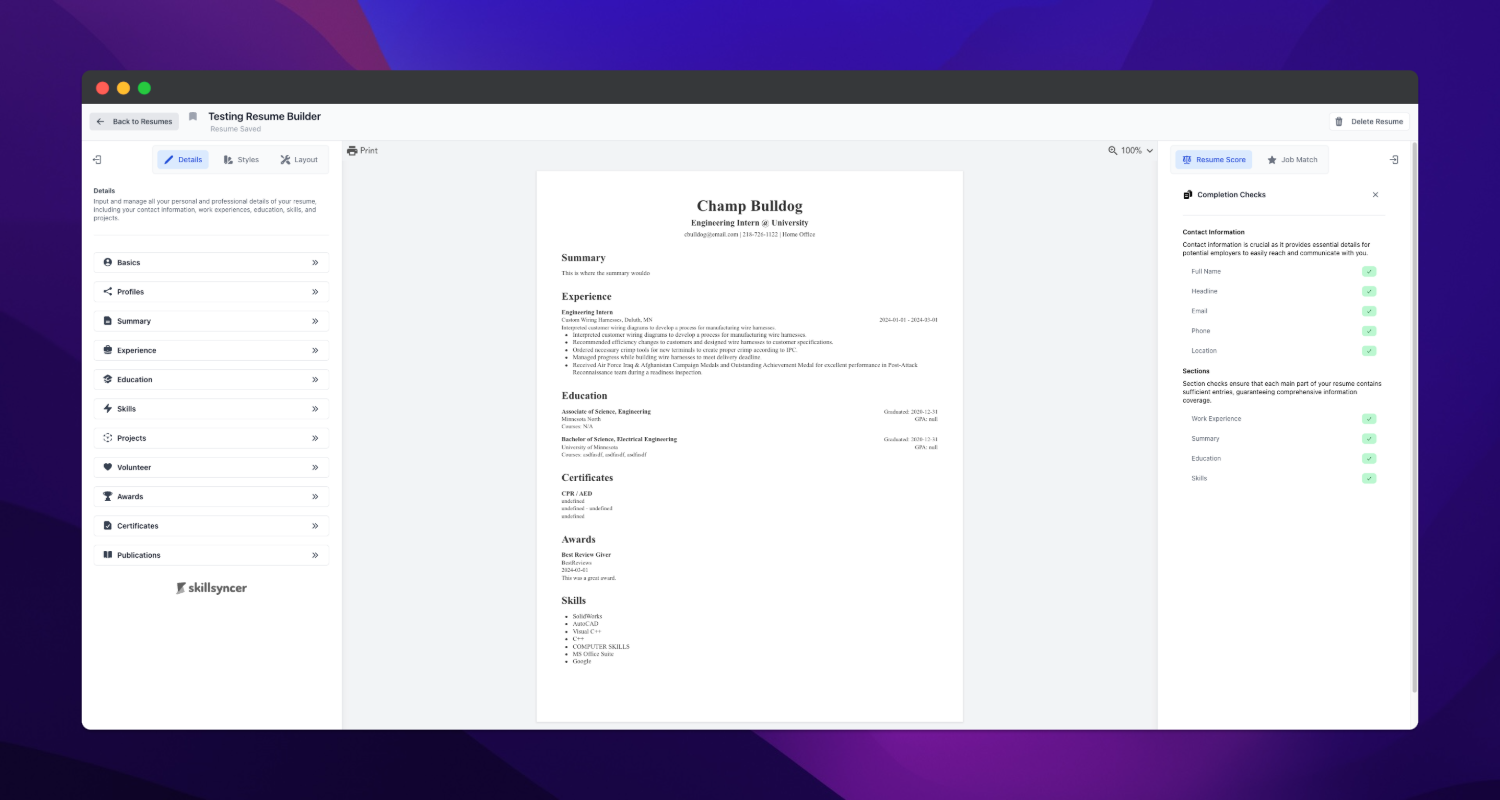Expand the Basics section

click(211, 263)
